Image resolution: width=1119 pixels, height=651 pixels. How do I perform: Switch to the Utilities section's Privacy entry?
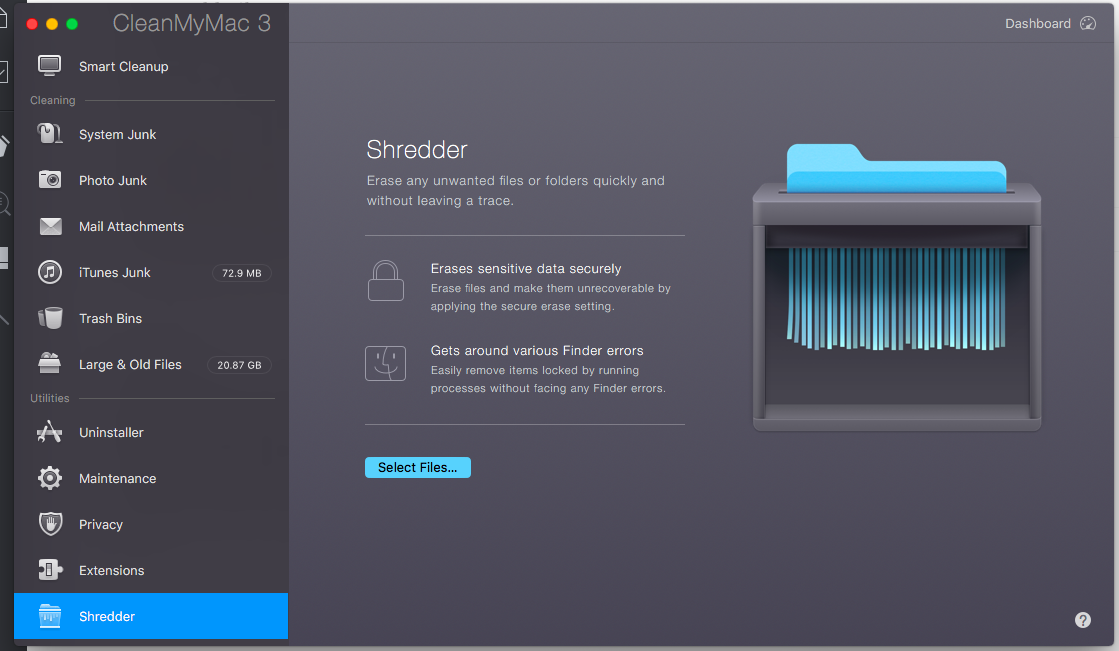(x=101, y=524)
